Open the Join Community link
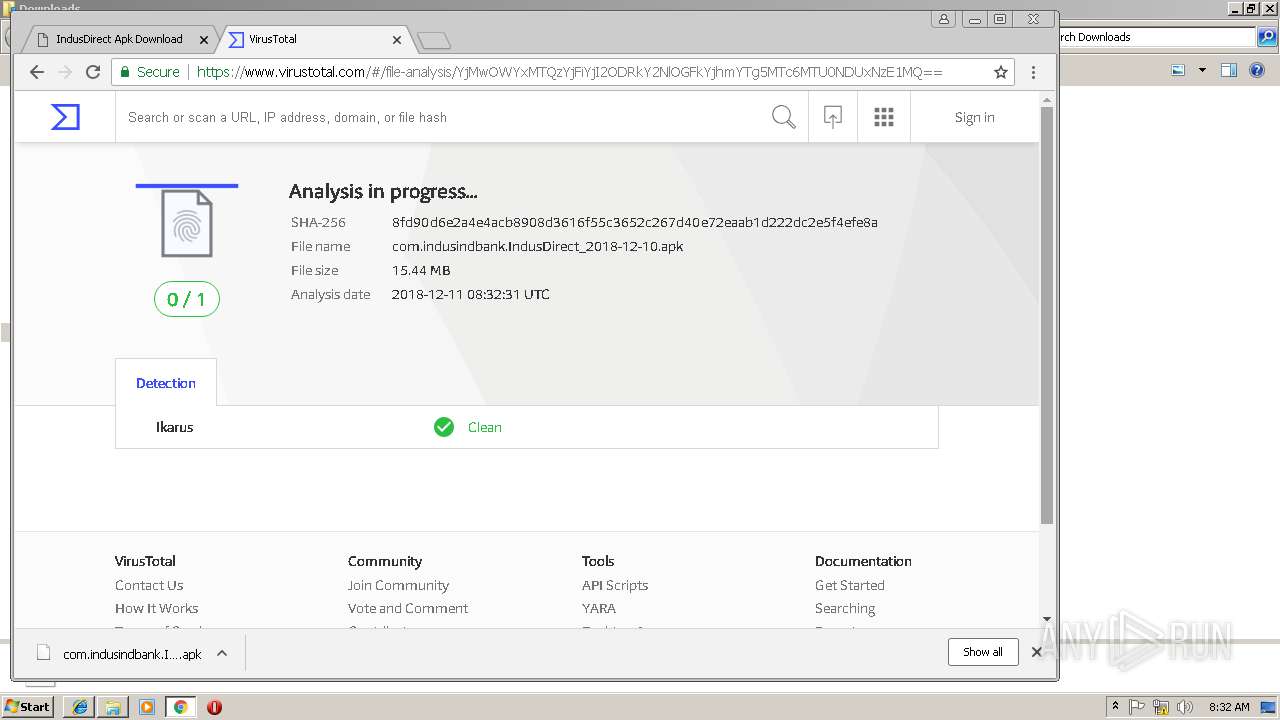Image resolution: width=1280 pixels, height=720 pixels. (398, 585)
